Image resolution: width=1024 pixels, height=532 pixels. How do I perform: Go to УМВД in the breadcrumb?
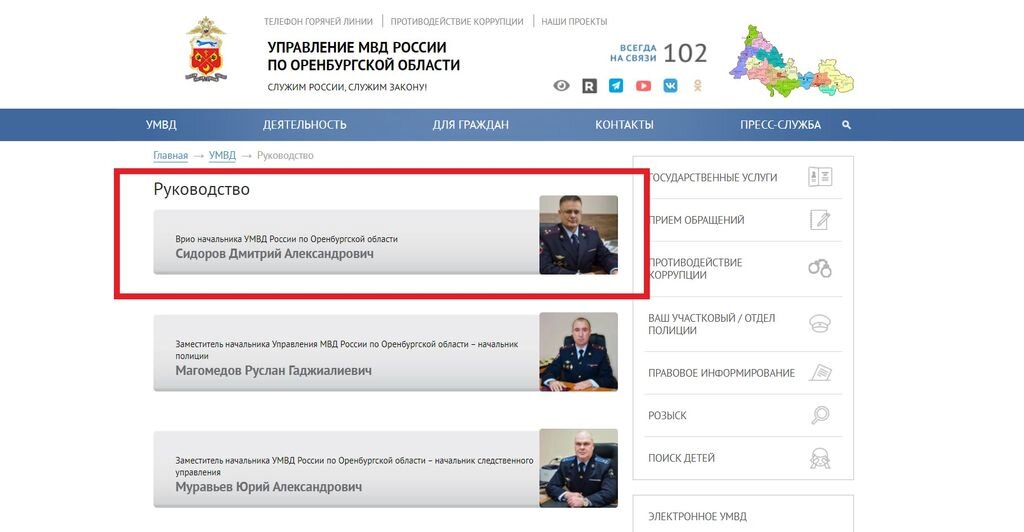pos(222,155)
